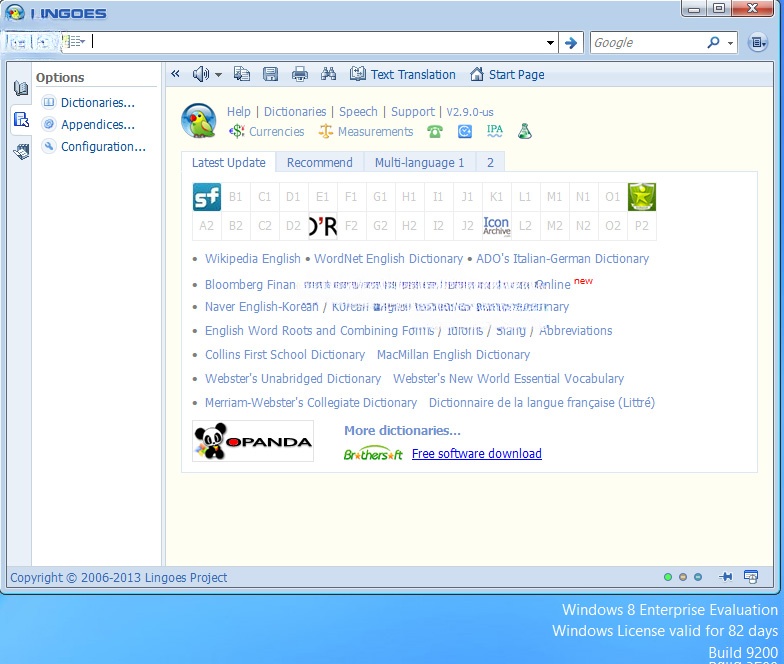The height and width of the screenshot is (664, 784).
Task: Open Dictionnaire de la langue française link
Action: (542, 402)
